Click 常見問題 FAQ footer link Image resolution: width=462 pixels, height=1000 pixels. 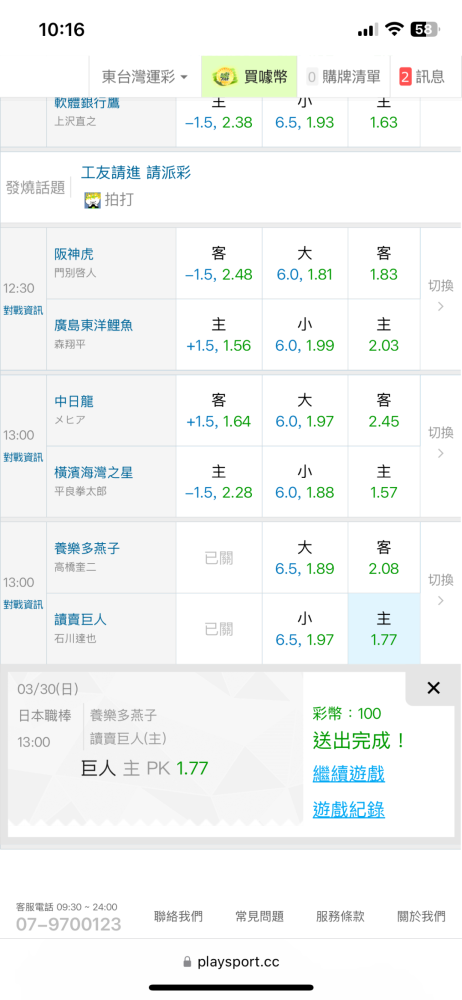click(259, 917)
